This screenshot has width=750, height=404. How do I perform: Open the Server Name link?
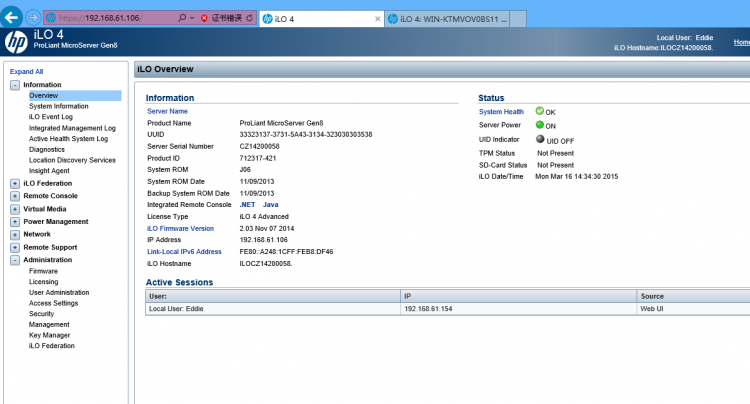pos(167,111)
